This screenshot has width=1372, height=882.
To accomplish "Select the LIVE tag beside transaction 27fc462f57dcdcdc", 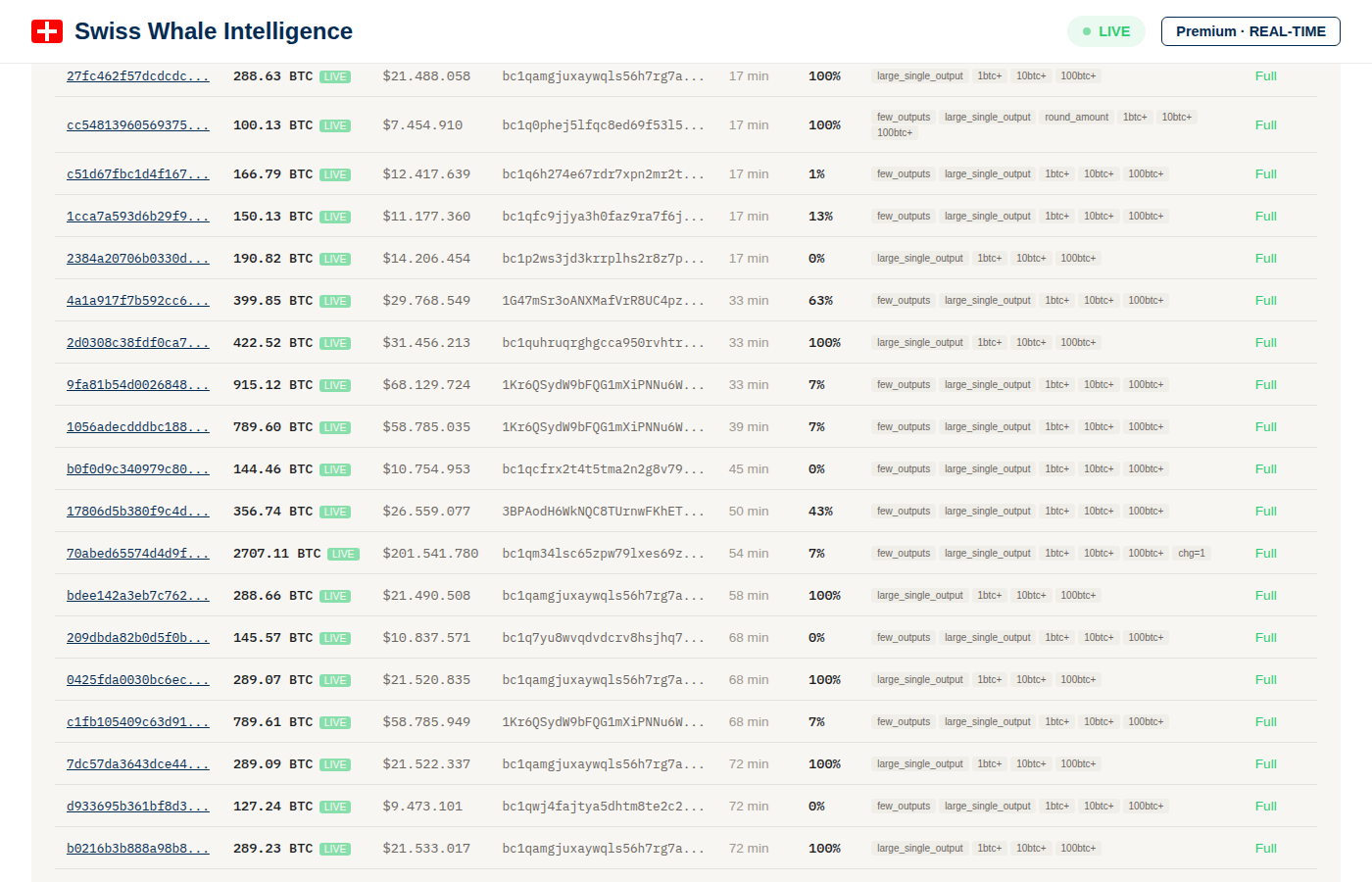I will [335, 75].
